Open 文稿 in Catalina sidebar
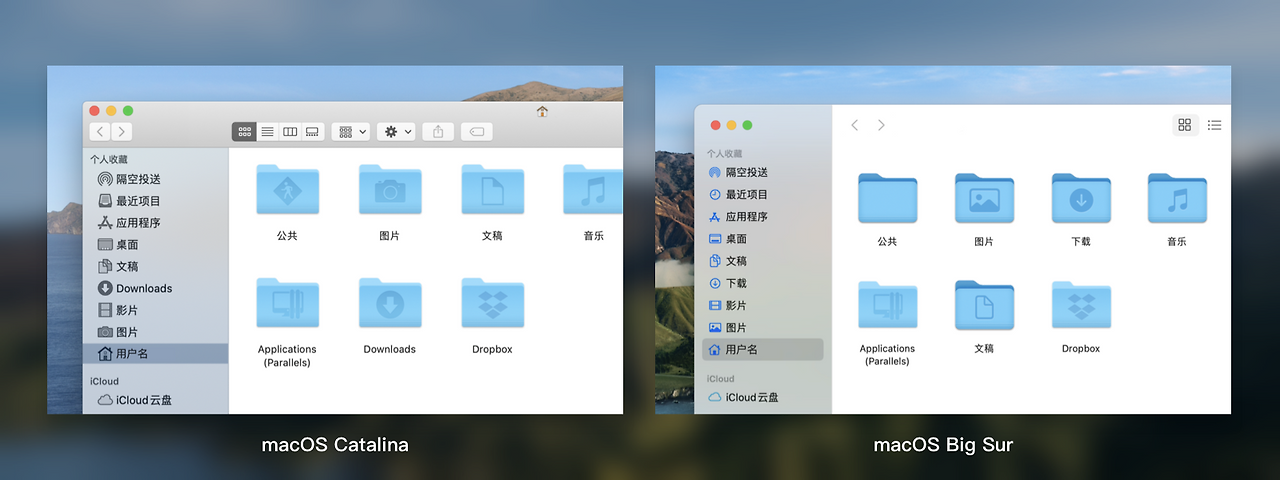1280x480 pixels. coord(155,267)
